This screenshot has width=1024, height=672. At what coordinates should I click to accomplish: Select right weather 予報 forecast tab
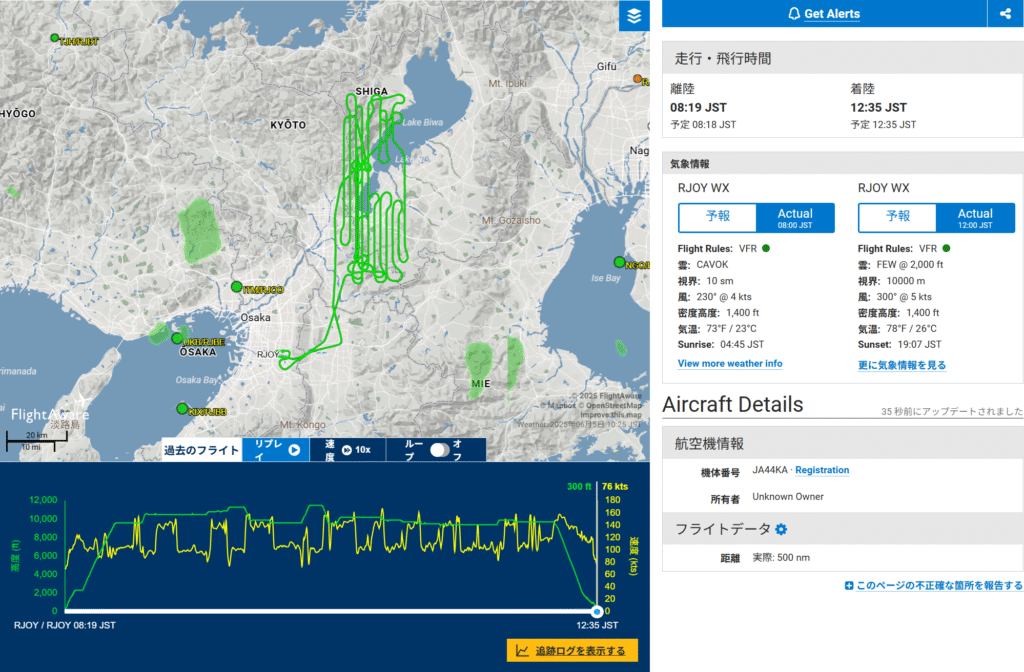point(897,218)
